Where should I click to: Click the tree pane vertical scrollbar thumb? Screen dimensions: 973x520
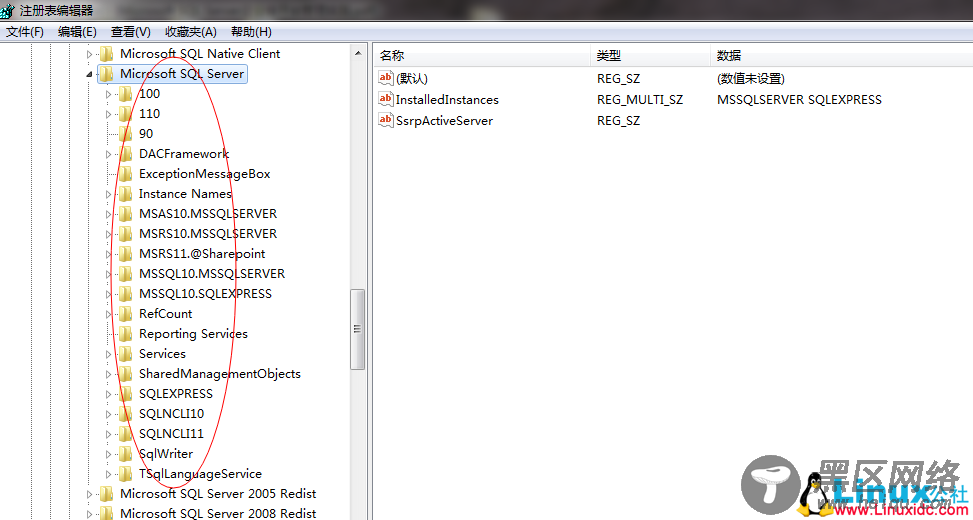358,329
